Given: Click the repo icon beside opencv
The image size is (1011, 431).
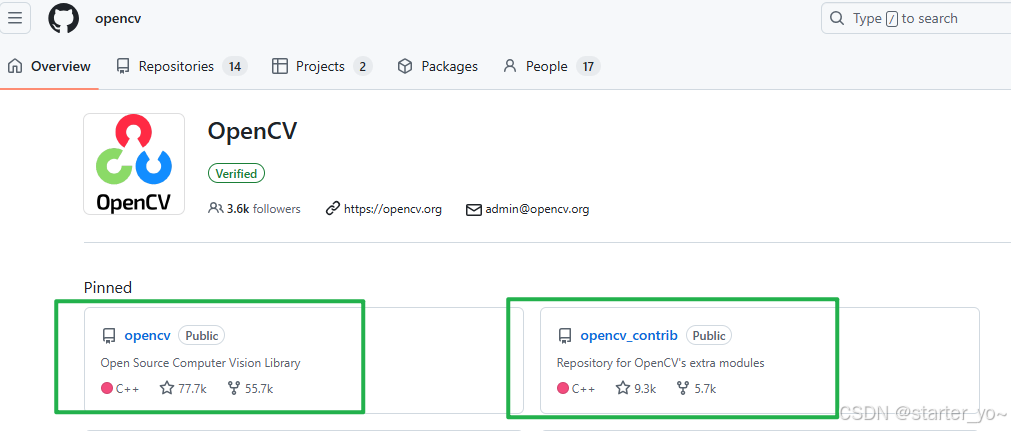Looking at the screenshot, I should point(109,336).
